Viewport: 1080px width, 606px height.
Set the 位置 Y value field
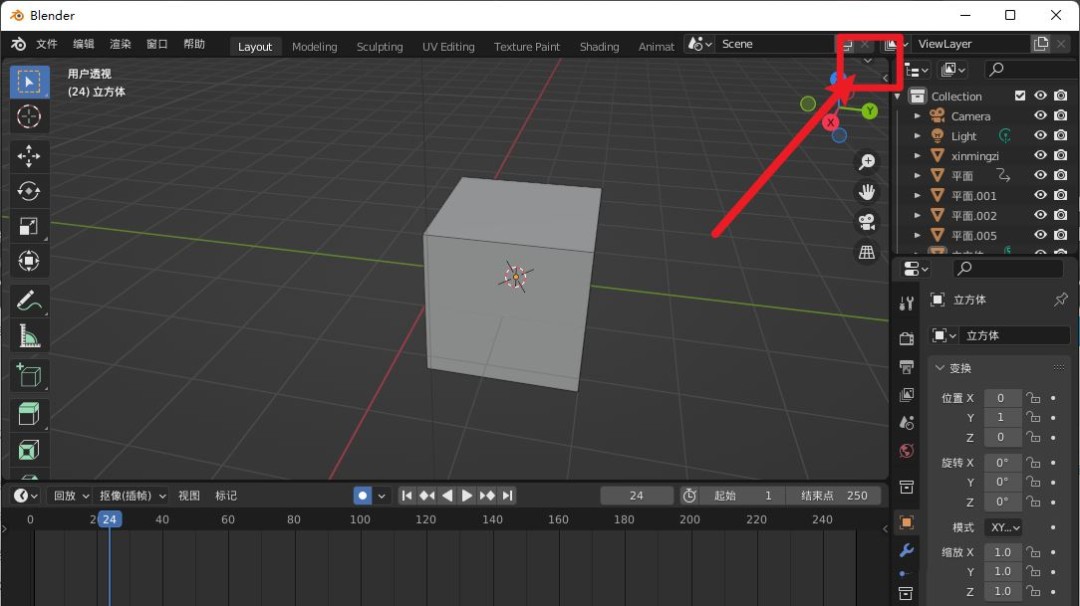click(x=1002, y=417)
